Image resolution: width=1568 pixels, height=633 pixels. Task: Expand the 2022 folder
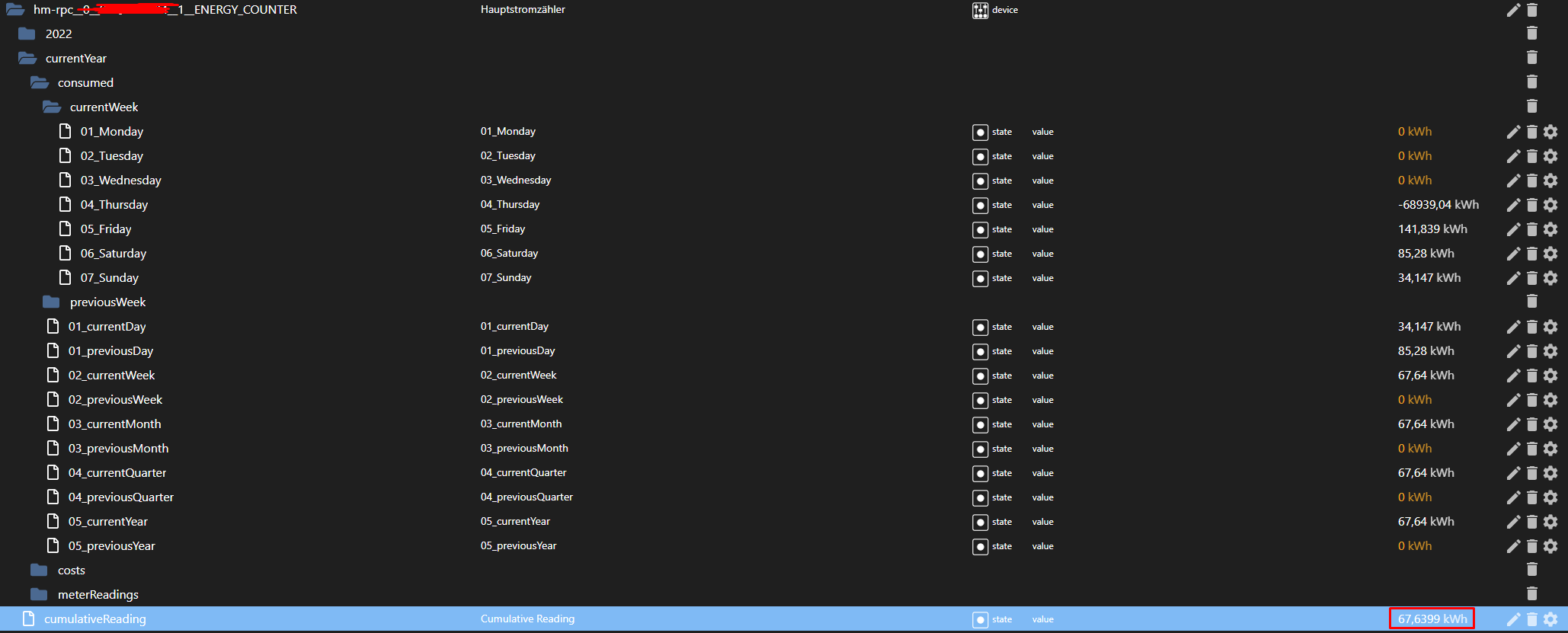pos(27,34)
